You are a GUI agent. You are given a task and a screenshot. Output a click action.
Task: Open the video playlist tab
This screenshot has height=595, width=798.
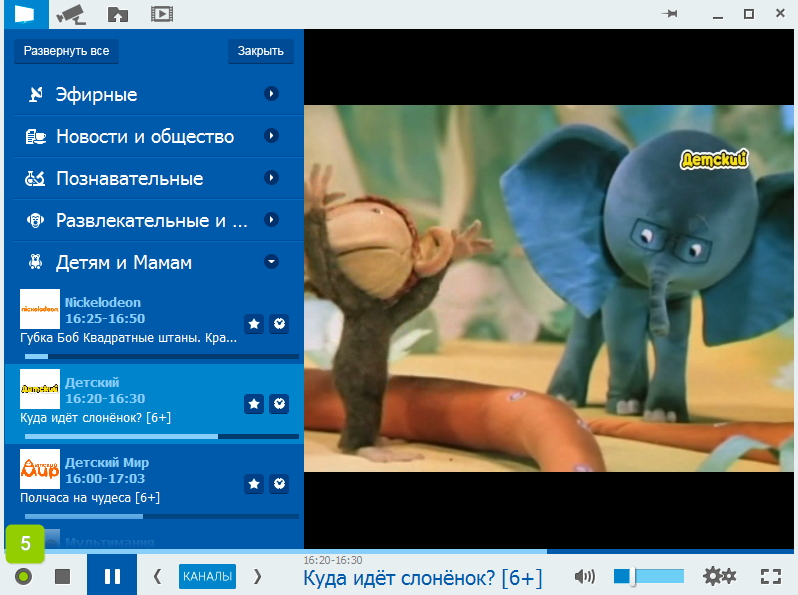point(162,14)
